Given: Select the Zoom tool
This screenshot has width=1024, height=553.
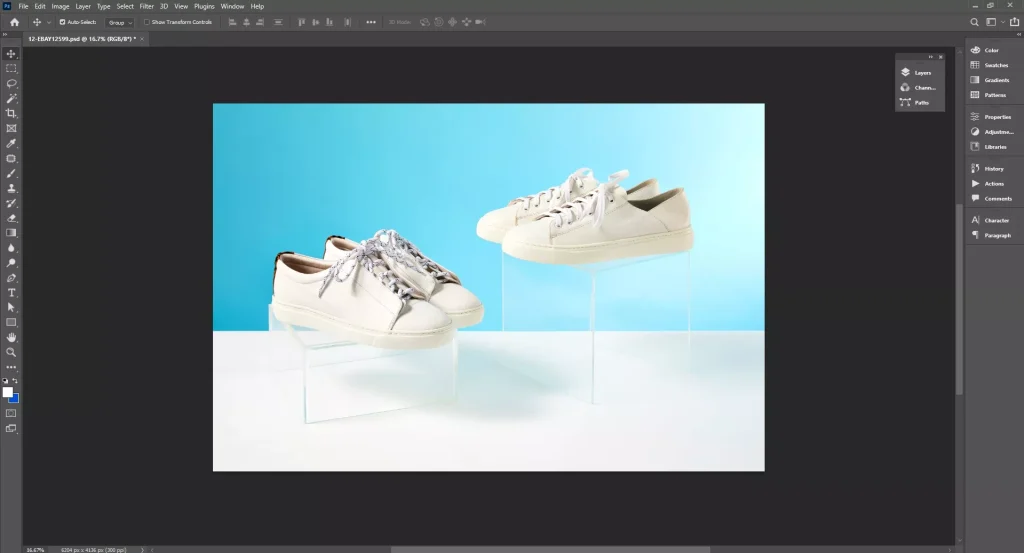Looking at the screenshot, I should [x=11, y=353].
